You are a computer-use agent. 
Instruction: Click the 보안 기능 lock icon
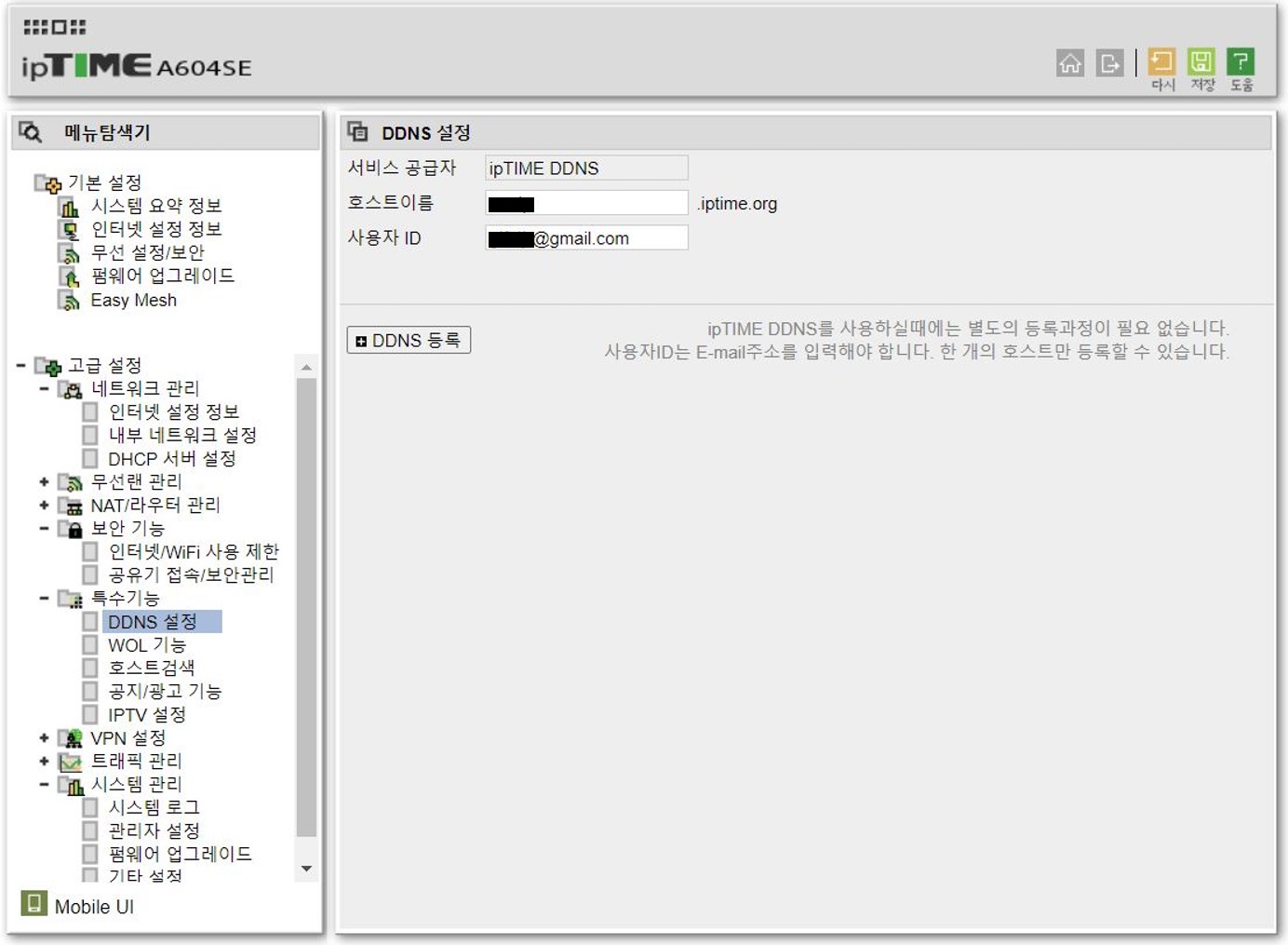pos(71,529)
